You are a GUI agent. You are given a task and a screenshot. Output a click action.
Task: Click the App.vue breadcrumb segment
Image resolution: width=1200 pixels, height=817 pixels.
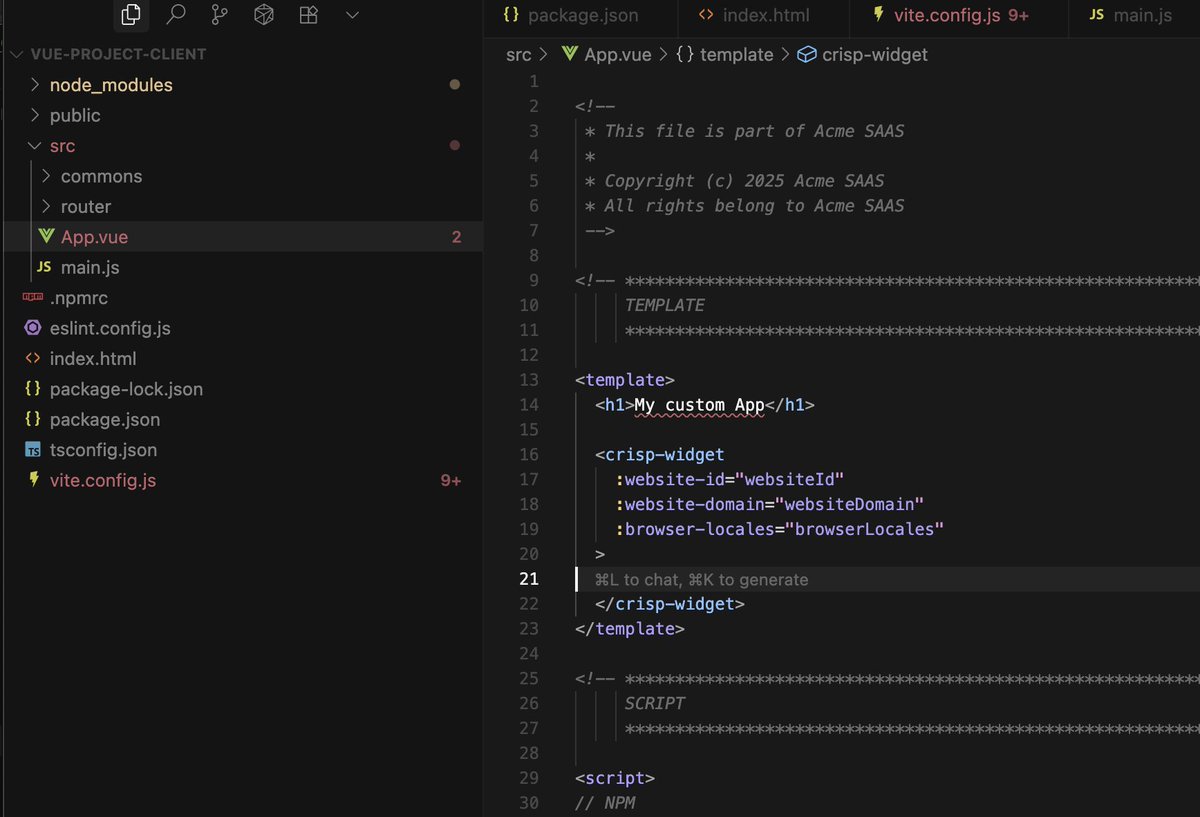618,55
